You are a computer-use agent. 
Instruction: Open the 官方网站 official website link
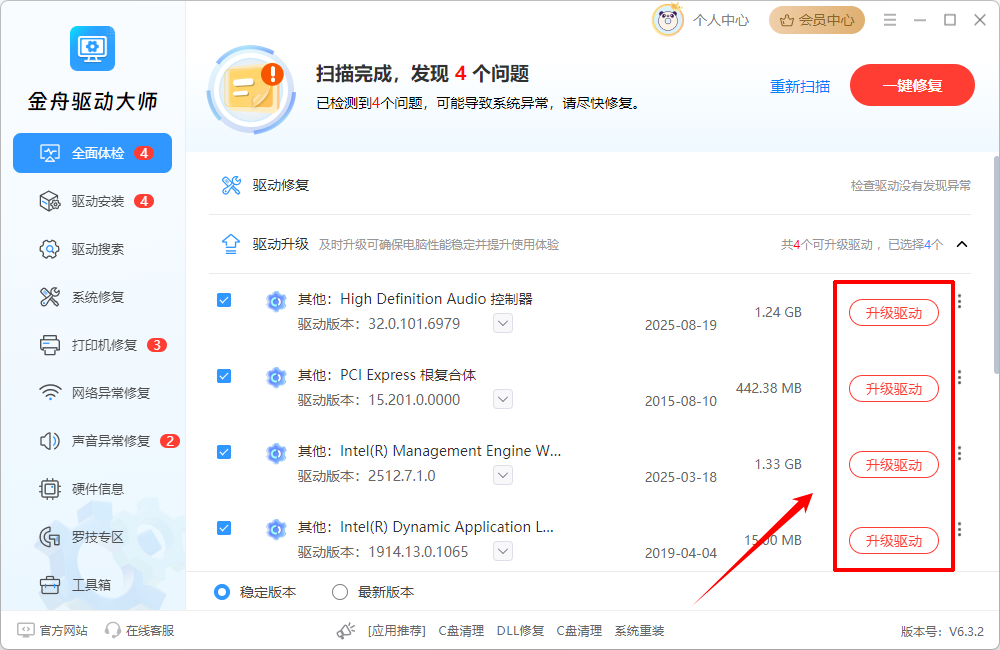coord(52,630)
